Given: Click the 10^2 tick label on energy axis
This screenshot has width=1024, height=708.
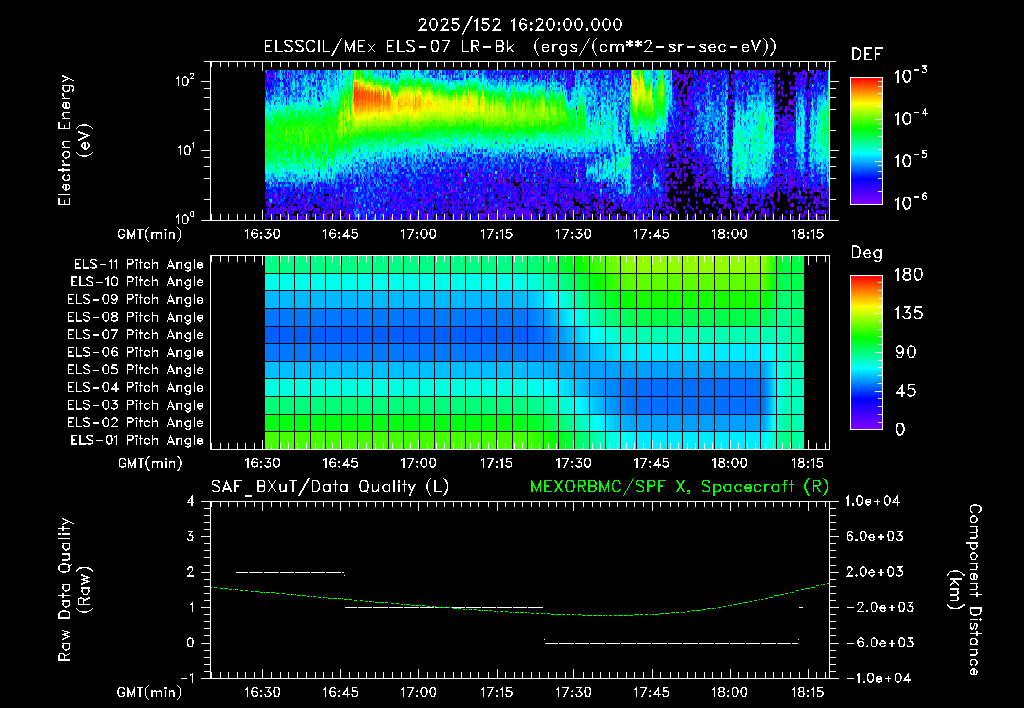Looking at the screenshot, I should [x=185, y=81].
